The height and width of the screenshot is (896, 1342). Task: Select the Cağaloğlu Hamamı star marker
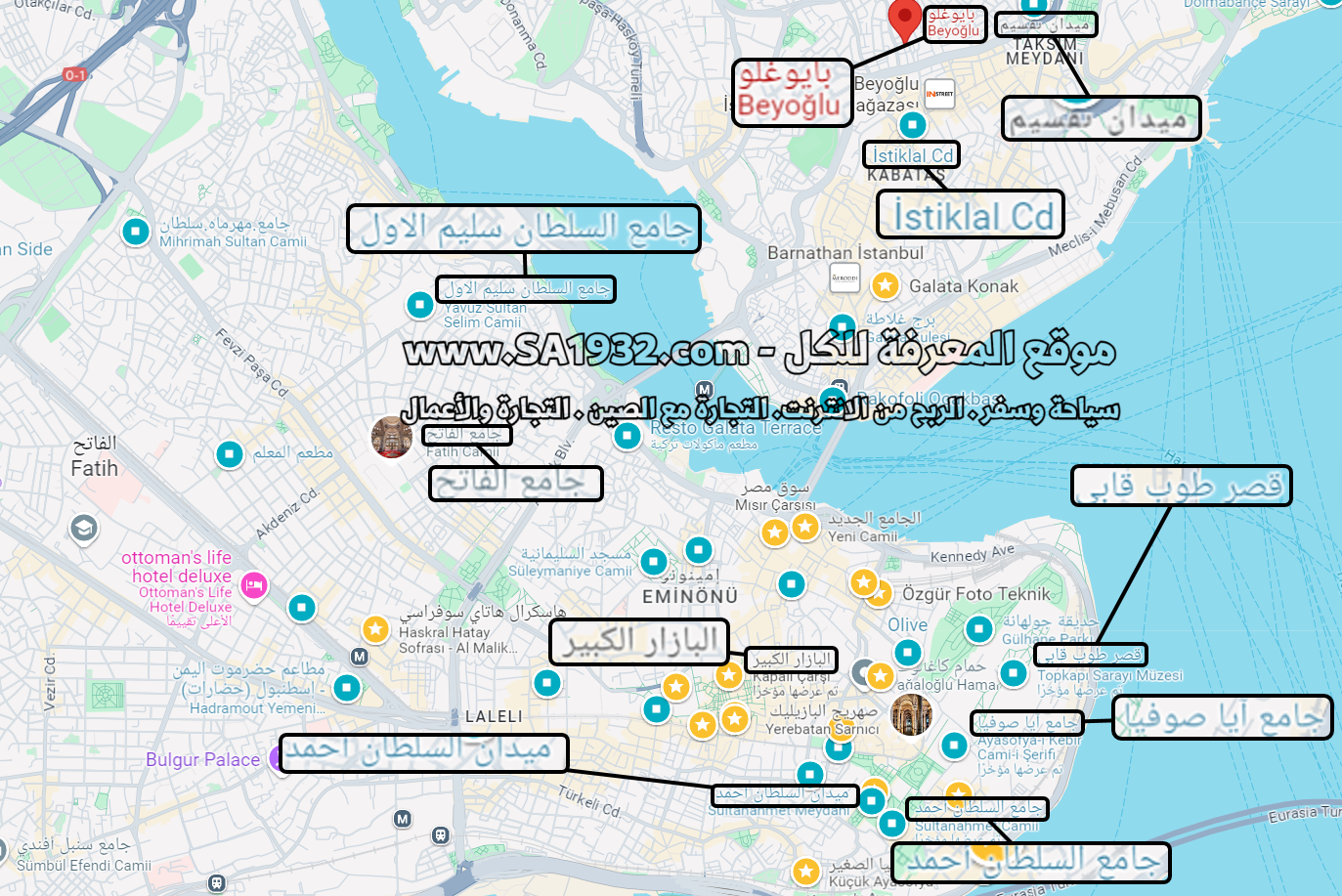coord(880,675)
